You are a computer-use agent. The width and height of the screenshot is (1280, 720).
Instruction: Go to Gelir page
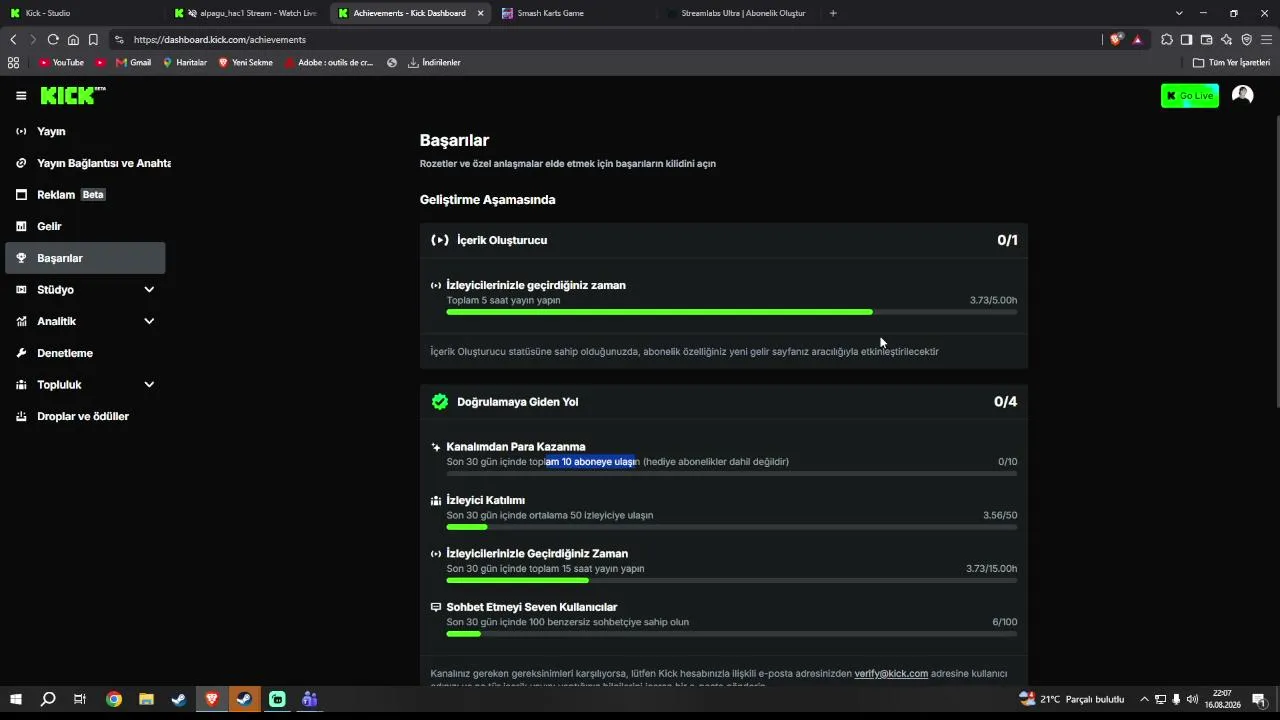pyautogui.click(x=86, y=226)
